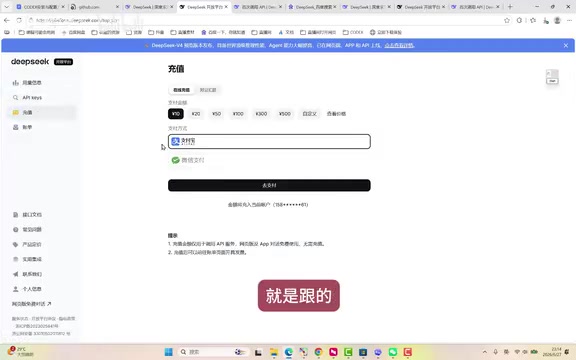Open the usage info bar-chart sidebar item
Viewport: 576px width, 360px height.
tap(28, 83)
